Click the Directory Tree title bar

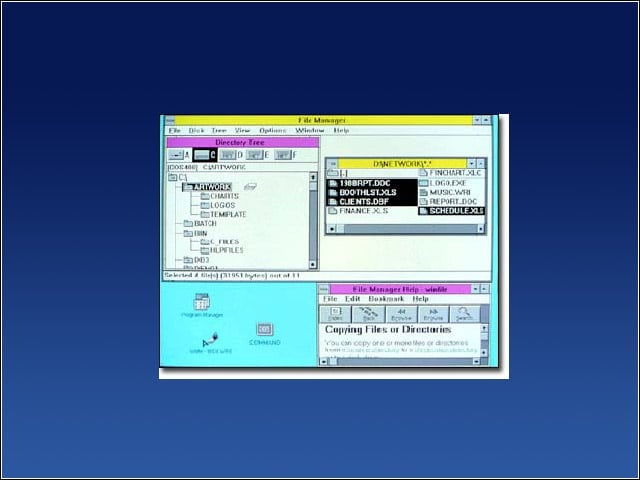(x=242, y=142)
